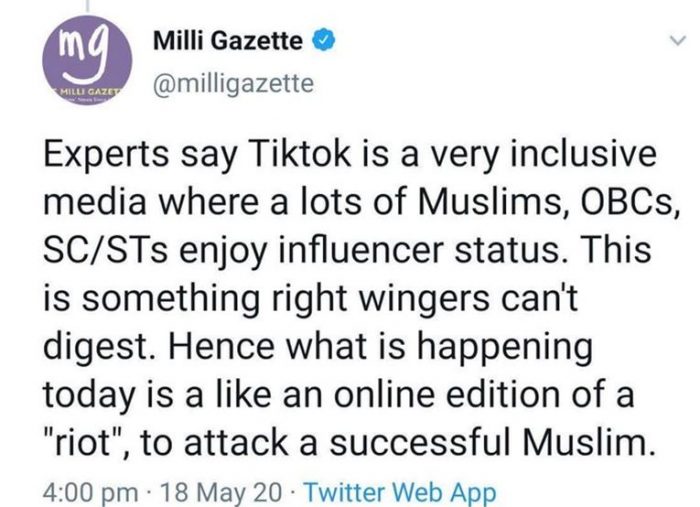Click the SC/STs text in tweet

coord(106,251)
